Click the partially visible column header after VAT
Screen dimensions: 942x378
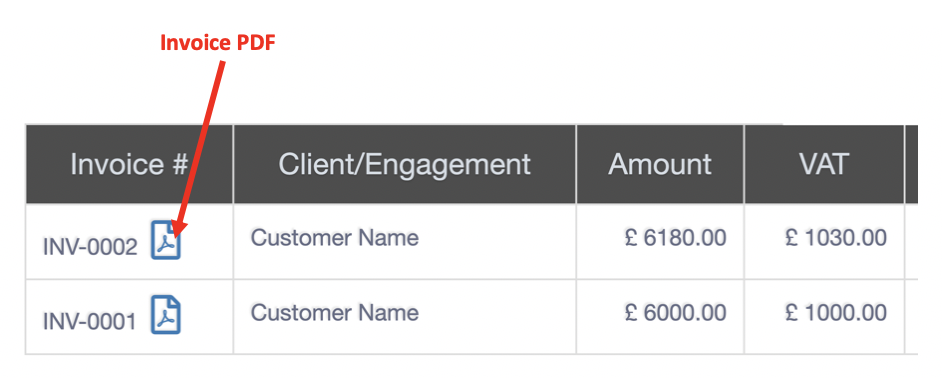click(x=911, y=164)
